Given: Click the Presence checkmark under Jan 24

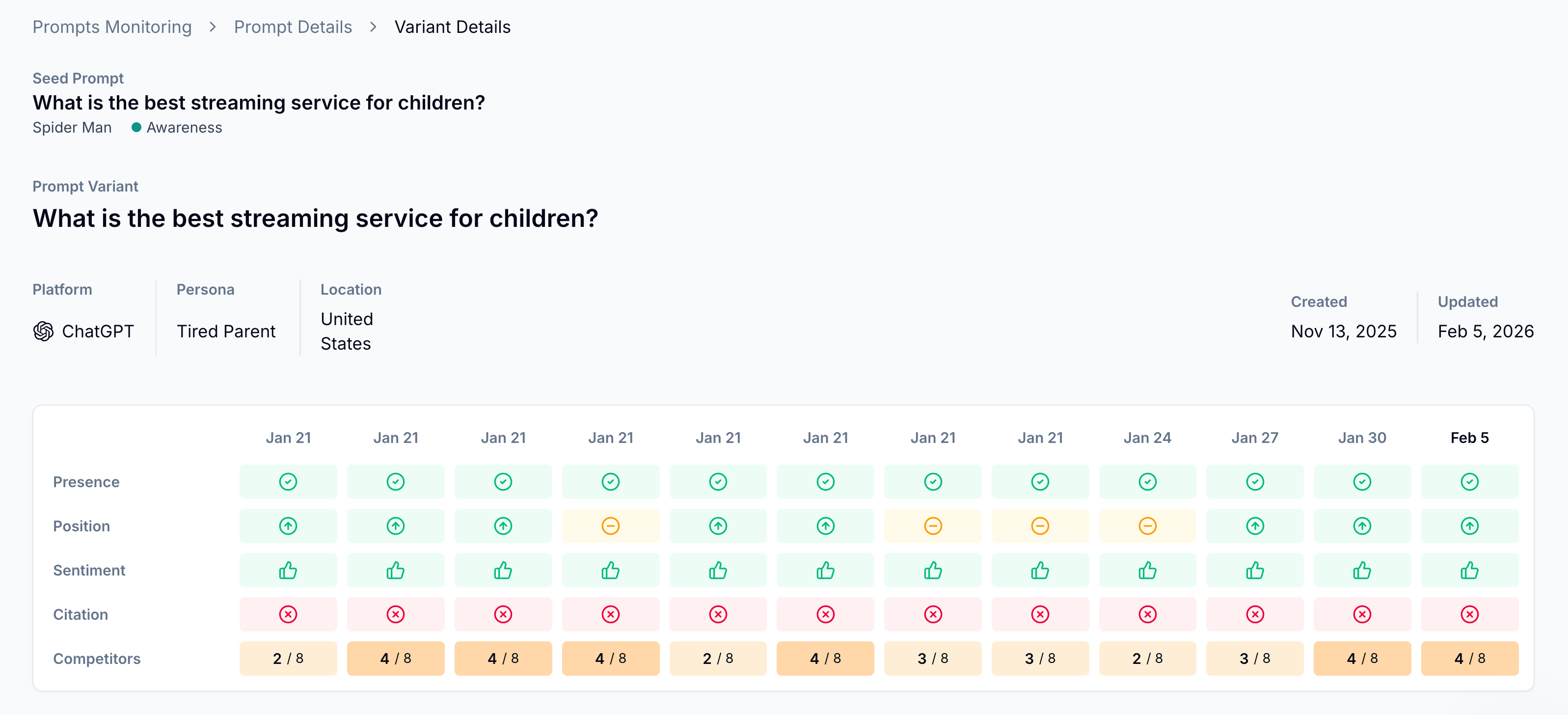Looking at the screenshot, I should click(x=1147, y=482).
